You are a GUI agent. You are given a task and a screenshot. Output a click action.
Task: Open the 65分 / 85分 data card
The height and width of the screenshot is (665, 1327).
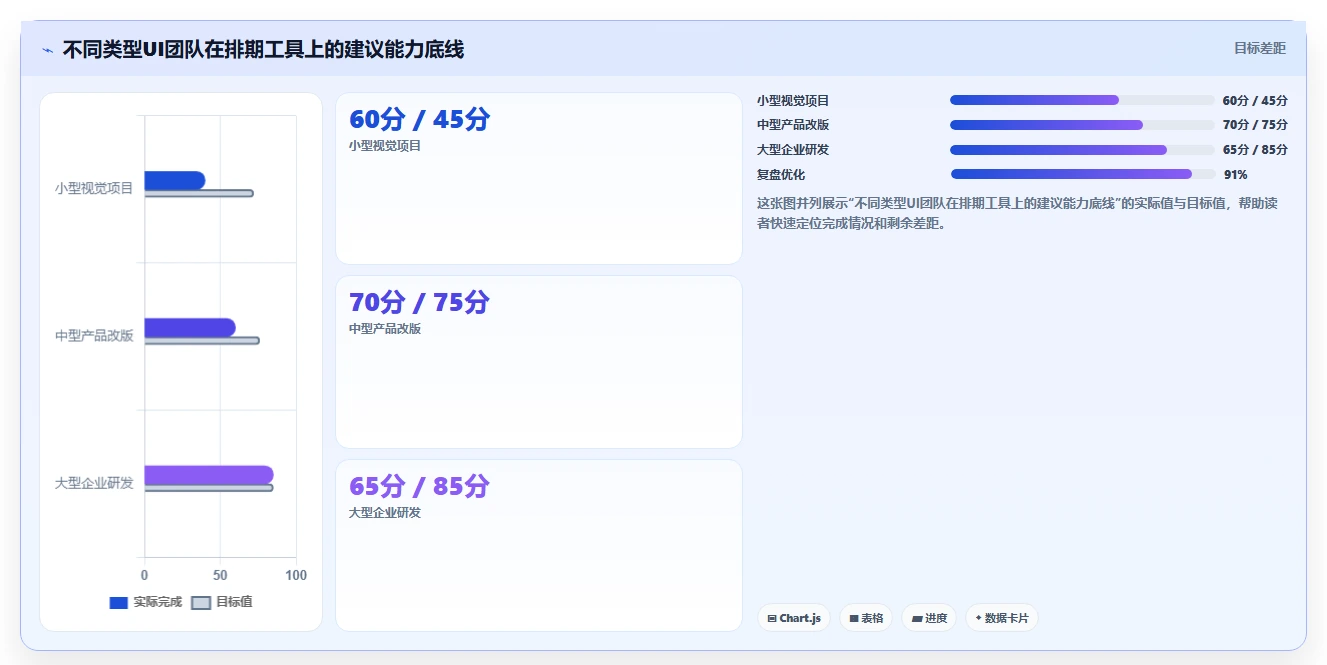539,546
